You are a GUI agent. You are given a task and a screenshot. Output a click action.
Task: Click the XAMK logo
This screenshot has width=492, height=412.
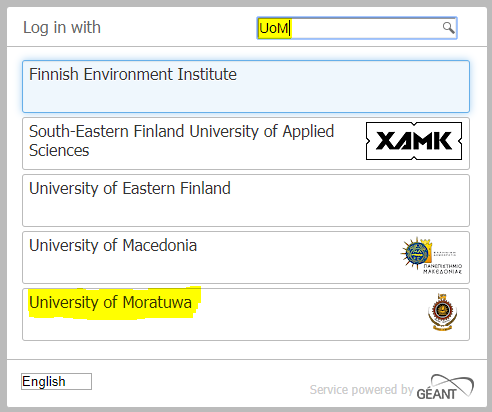(x=414, y=141)
